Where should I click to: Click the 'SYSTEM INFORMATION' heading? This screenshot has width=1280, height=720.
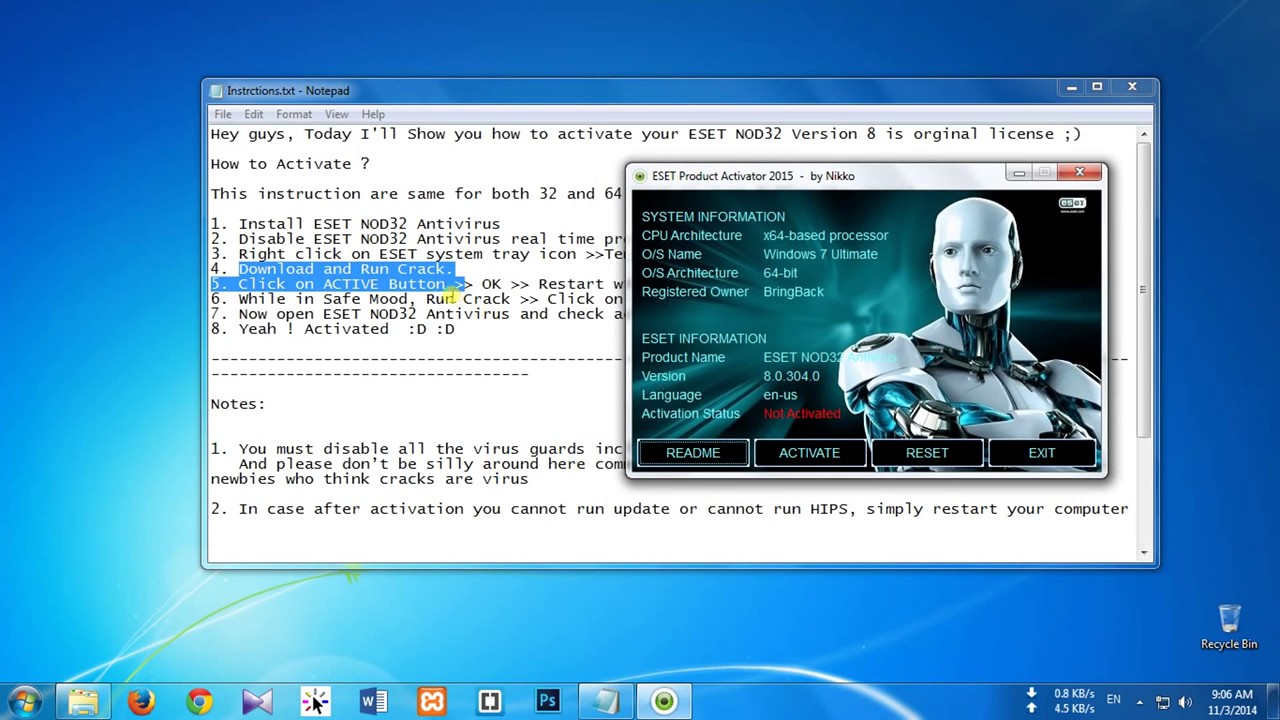tap(713, 216)
